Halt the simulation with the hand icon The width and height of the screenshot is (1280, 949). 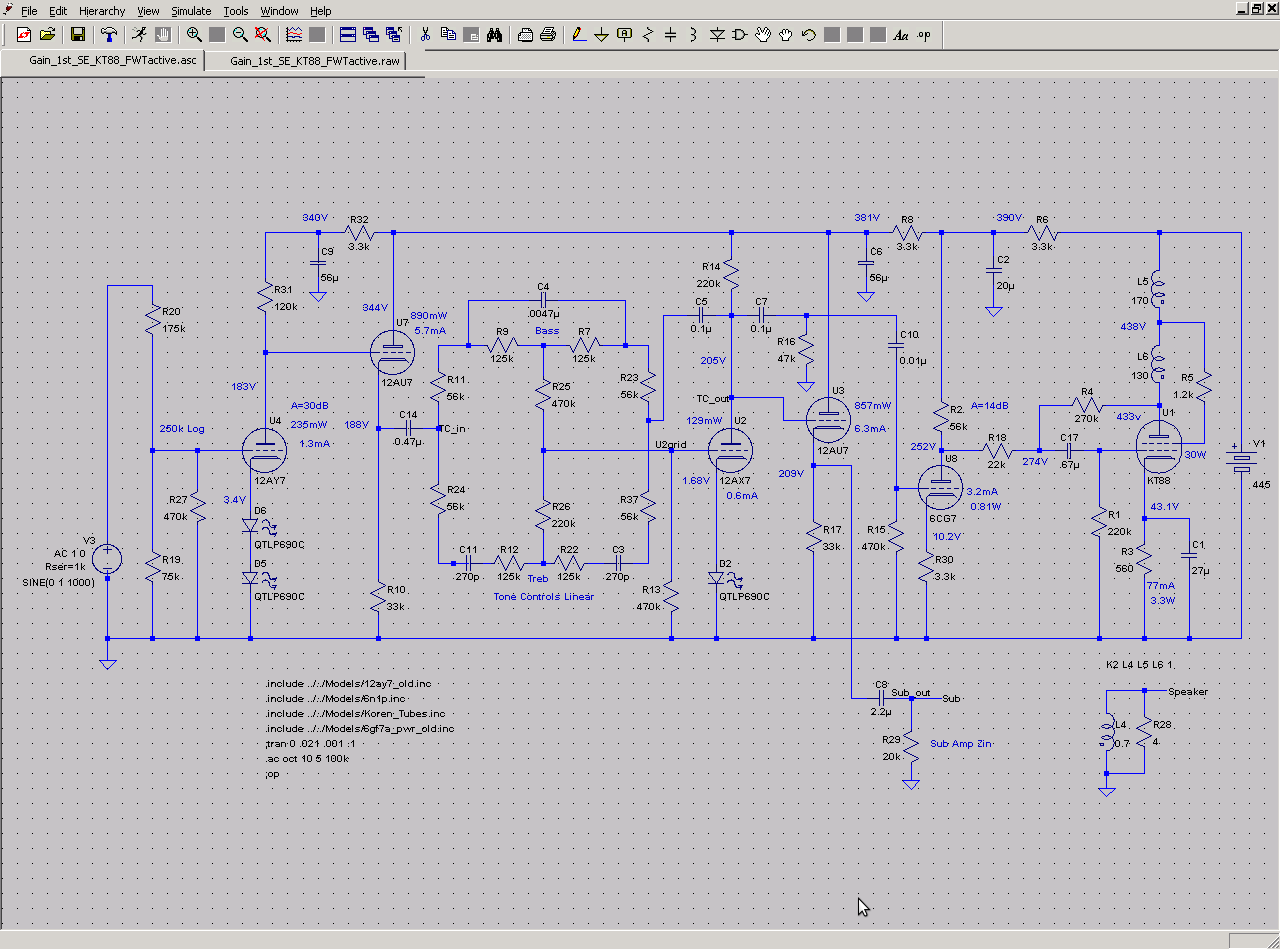coord(162,35)
